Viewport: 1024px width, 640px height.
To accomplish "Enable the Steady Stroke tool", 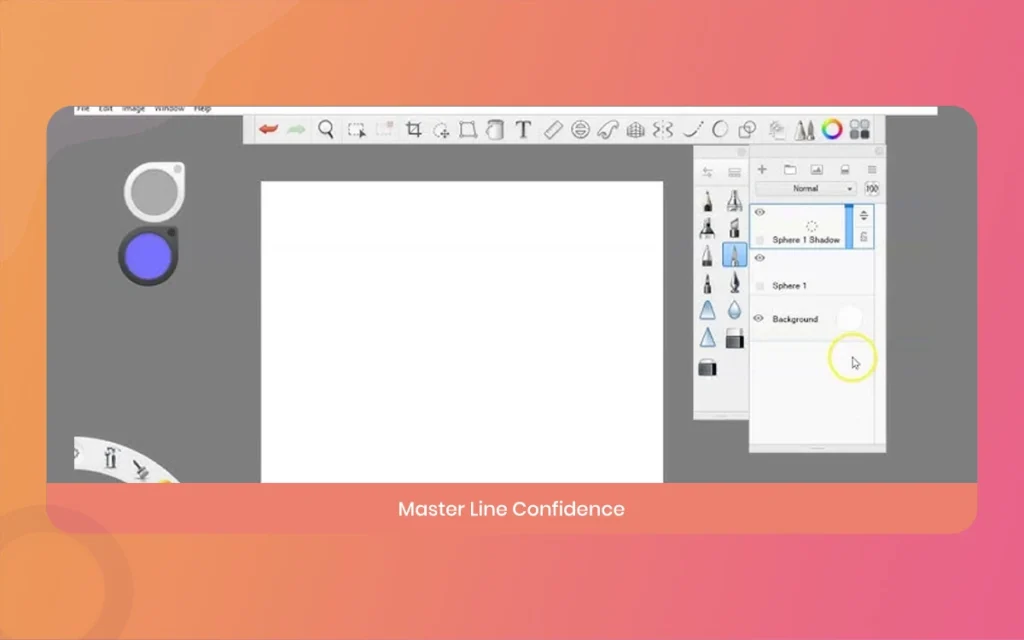I will click(x=692, y=129).
